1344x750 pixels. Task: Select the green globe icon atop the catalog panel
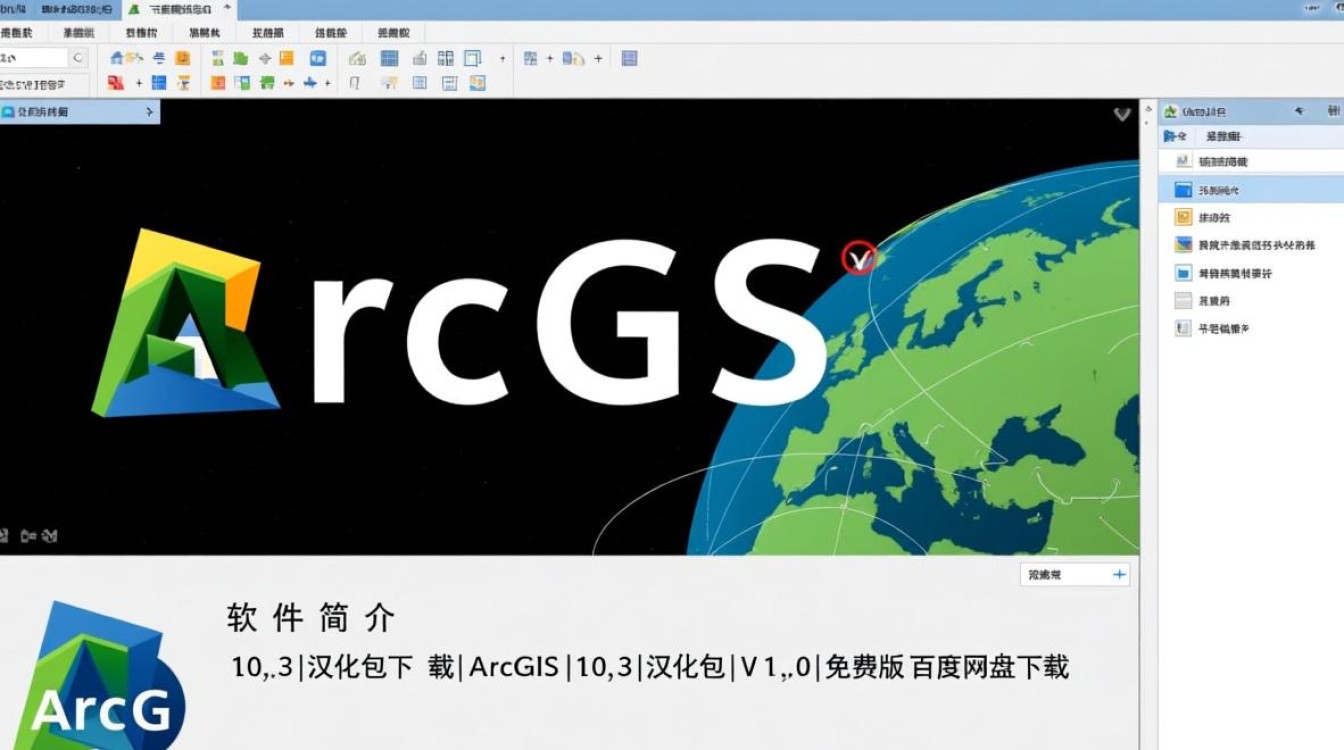1171,109
